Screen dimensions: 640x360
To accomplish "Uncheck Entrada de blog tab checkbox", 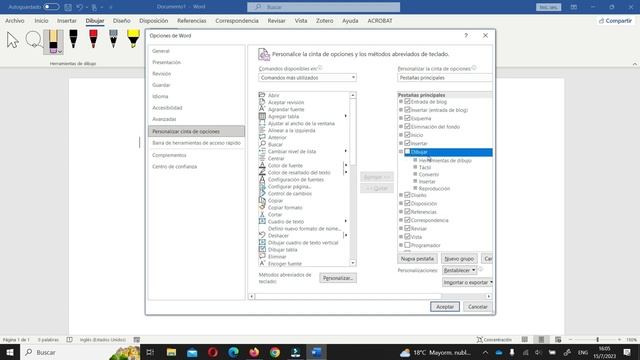I will point(407,101).
